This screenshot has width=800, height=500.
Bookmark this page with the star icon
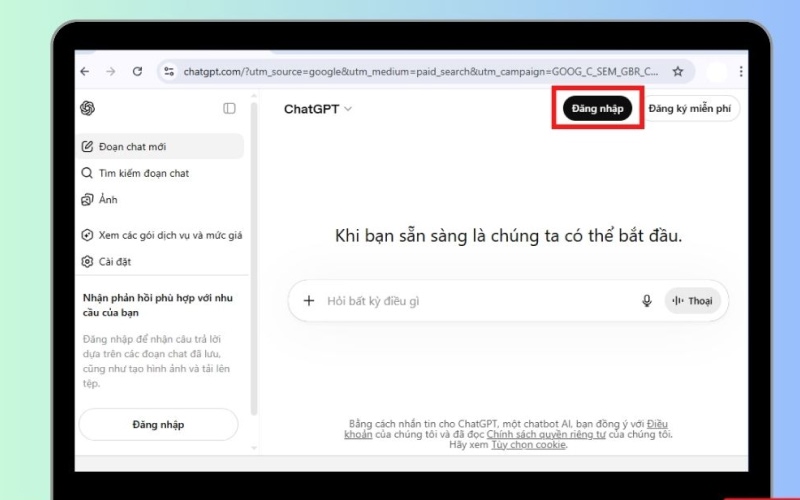click(678, 71)
